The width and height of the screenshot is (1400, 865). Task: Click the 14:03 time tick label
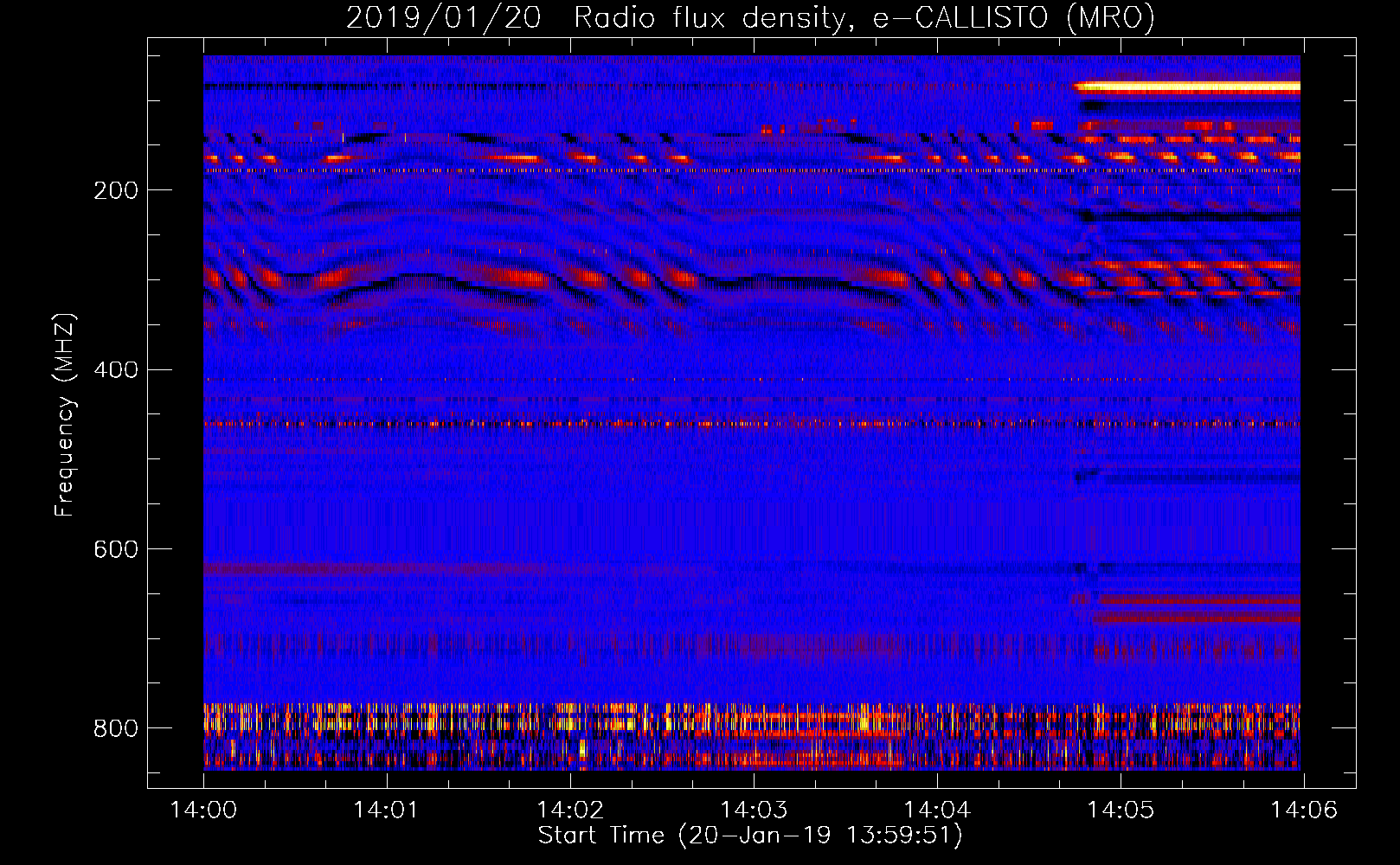coord(754,811)
